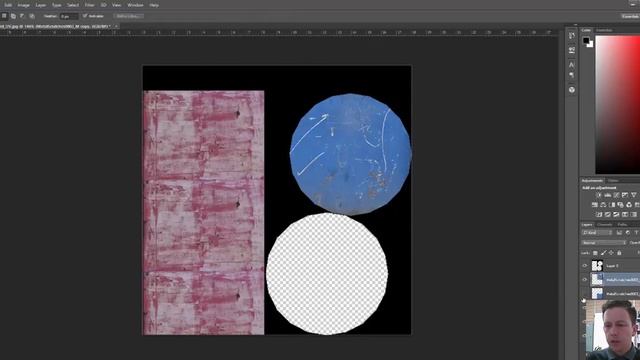The width and height of the screenshot is (640, 360).
Task: Add a Color Balance adjustment
Action: [x=603, y=205]
